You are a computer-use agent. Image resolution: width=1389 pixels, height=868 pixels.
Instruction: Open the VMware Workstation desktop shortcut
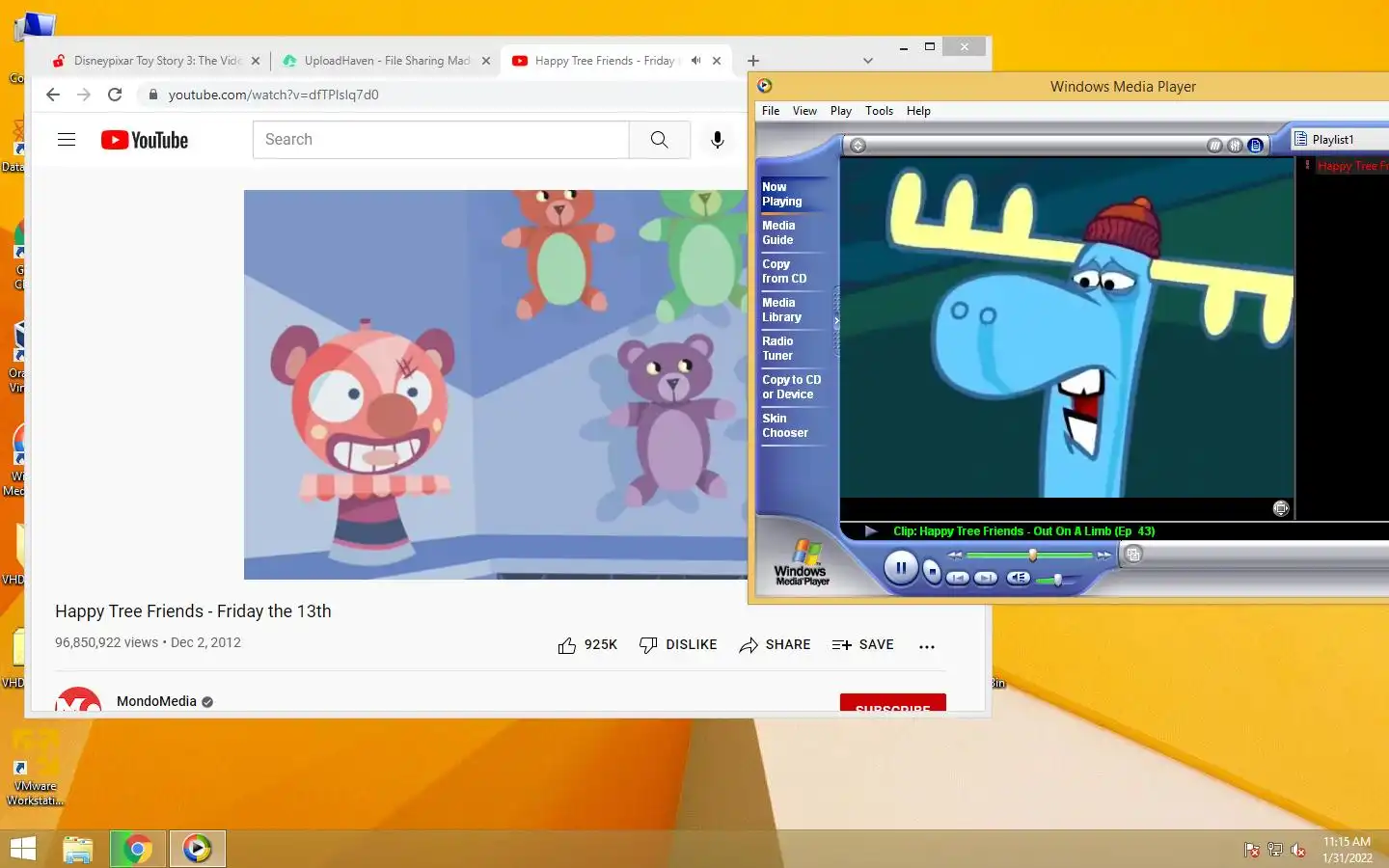click(x=35, y=769)
